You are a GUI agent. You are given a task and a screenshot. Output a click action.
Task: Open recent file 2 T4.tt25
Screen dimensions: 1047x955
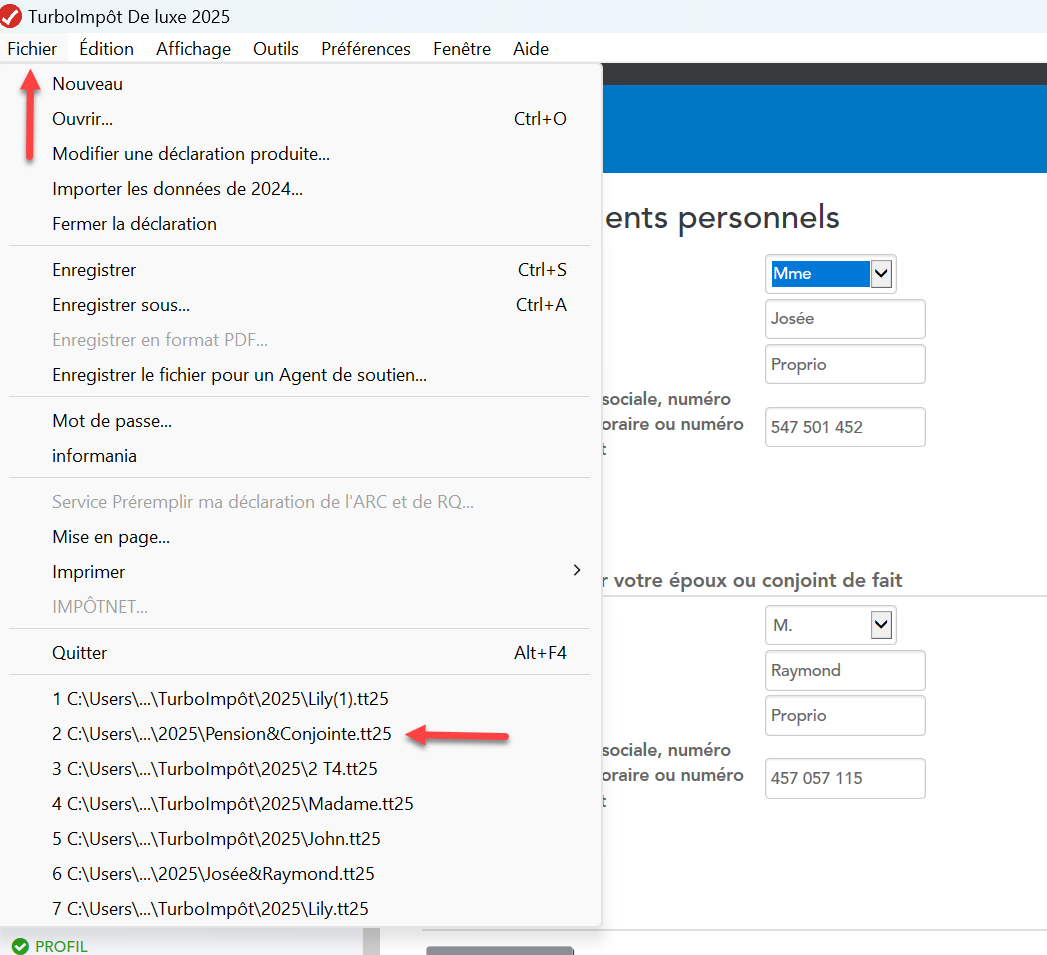[300, 769]
